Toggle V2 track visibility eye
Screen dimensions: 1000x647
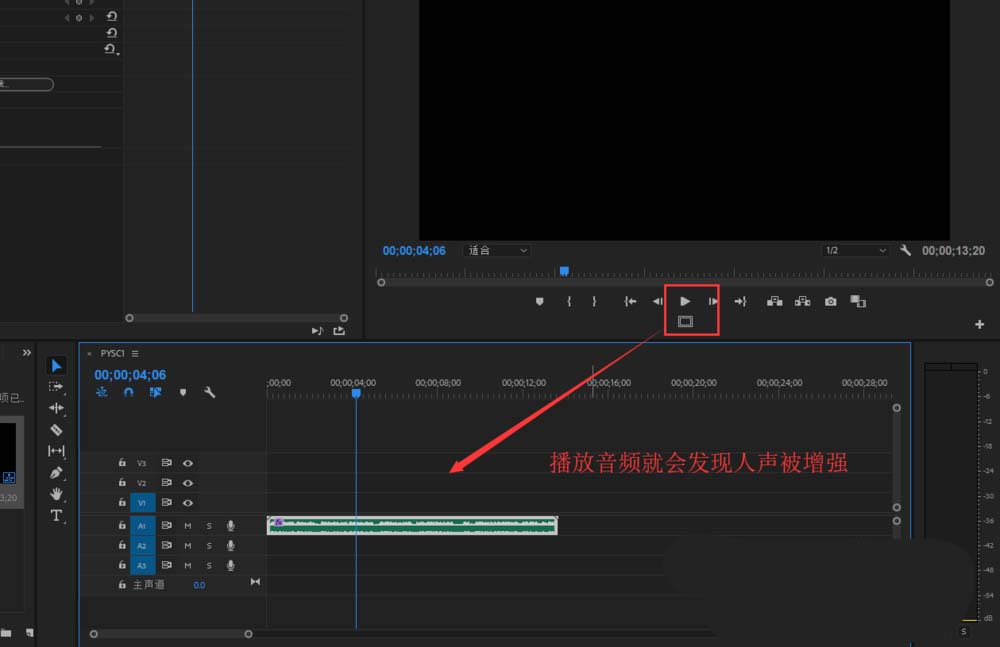188,483
